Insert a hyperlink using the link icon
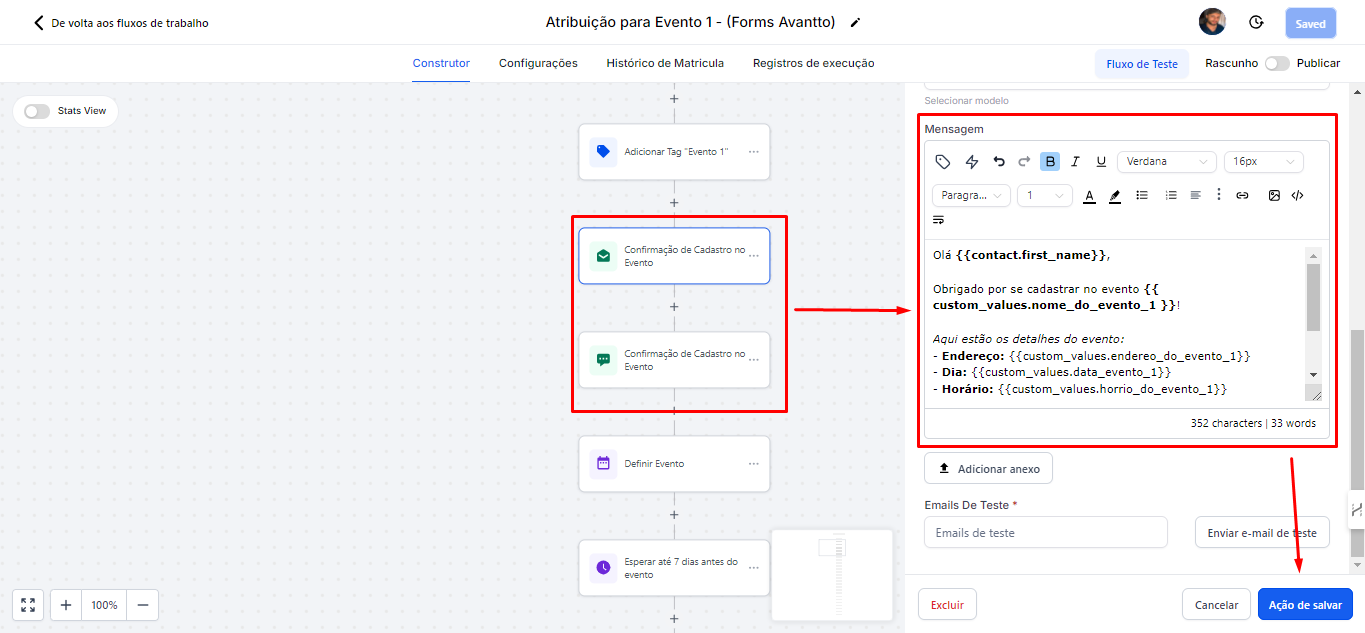This screenshot has width=1365, height=633. point(1242,196)
